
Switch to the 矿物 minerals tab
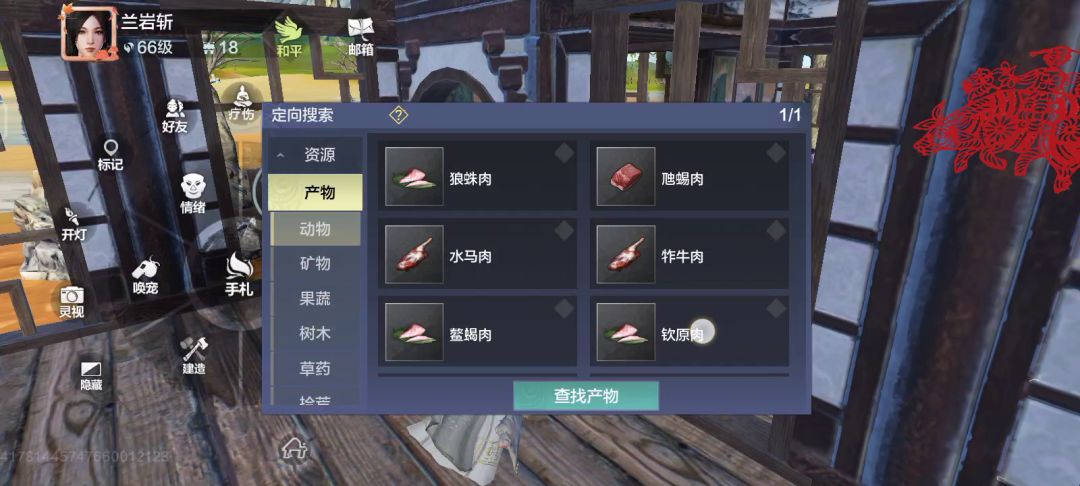[315, 264]
